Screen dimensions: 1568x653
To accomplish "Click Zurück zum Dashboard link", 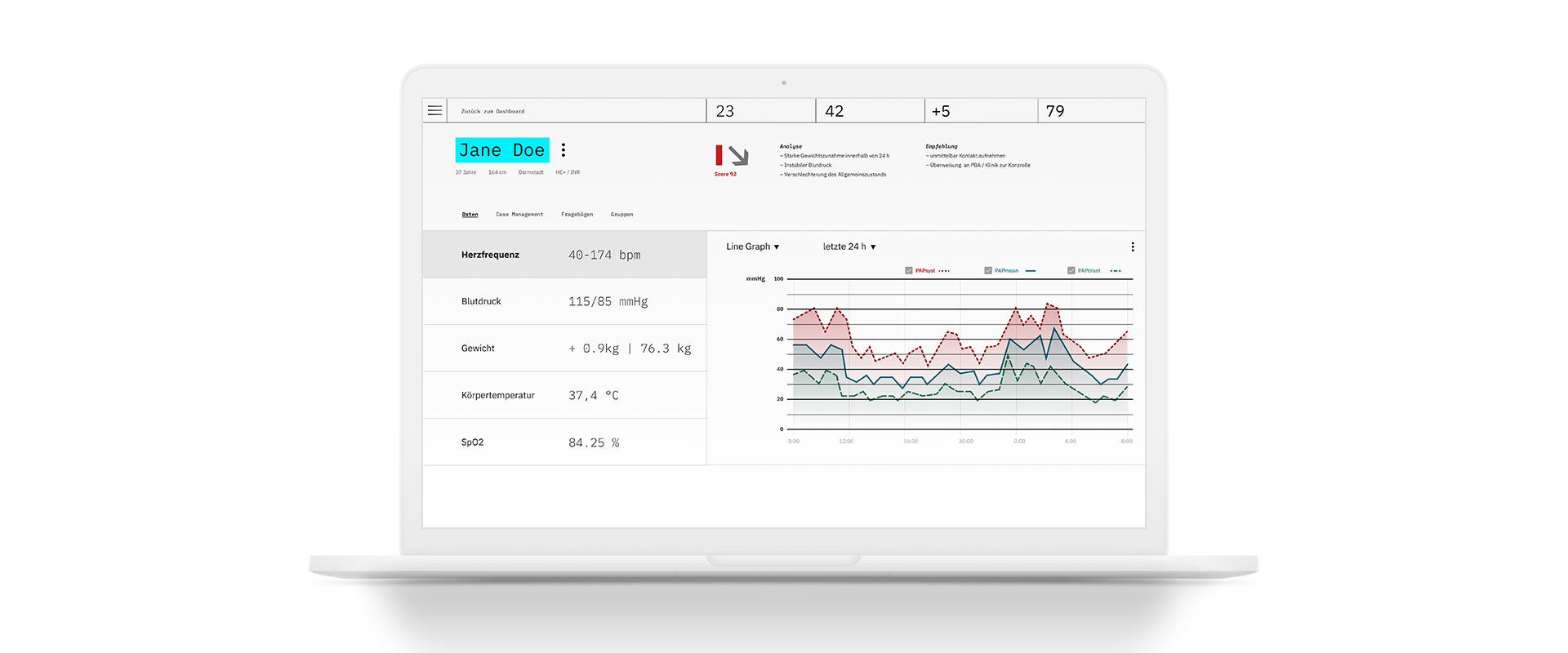I will pyautogui.click(x=492, y=111).
